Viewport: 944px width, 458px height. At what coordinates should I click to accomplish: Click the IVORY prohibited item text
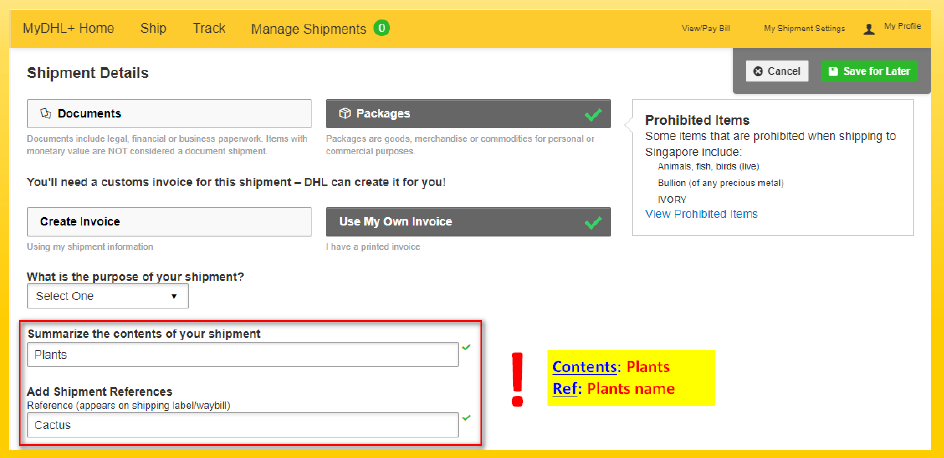672,199
